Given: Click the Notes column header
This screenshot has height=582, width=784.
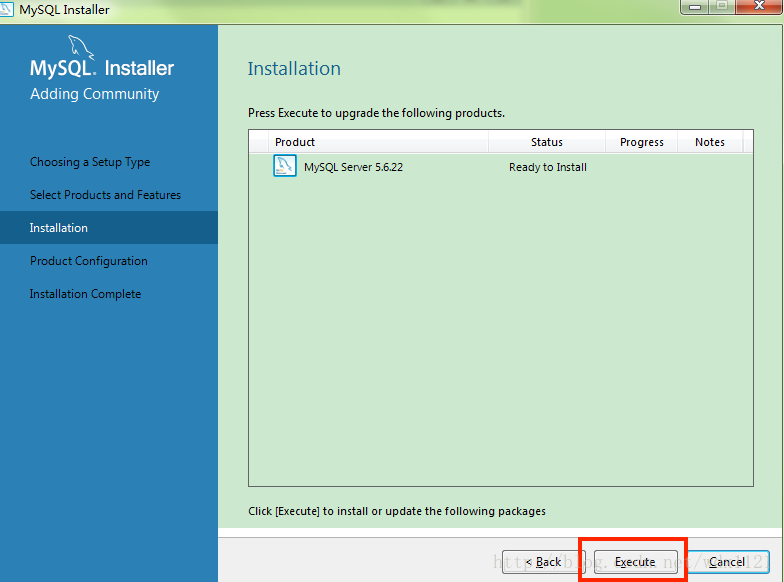Looking at the screenshot, I should (710, 142).
